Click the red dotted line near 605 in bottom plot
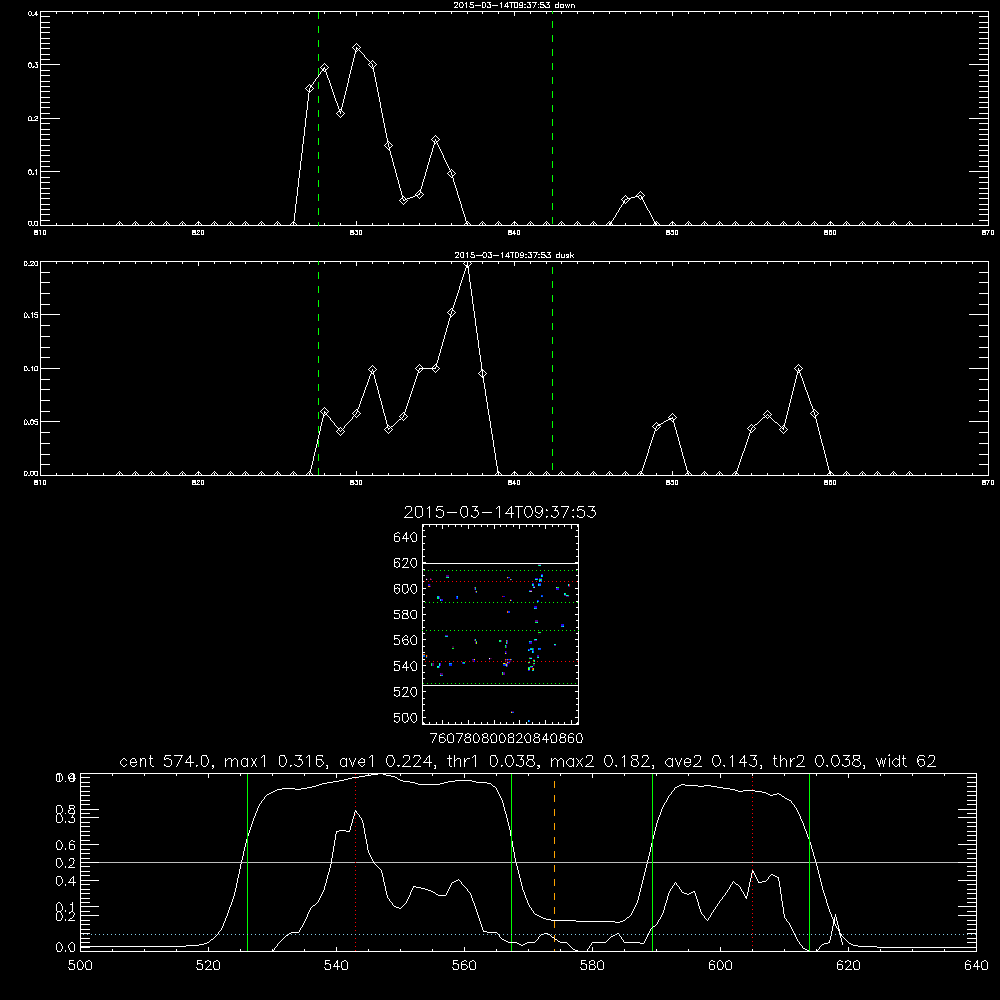The height and width of the screenshot is (1000, 1000). (x=753, y=861)
